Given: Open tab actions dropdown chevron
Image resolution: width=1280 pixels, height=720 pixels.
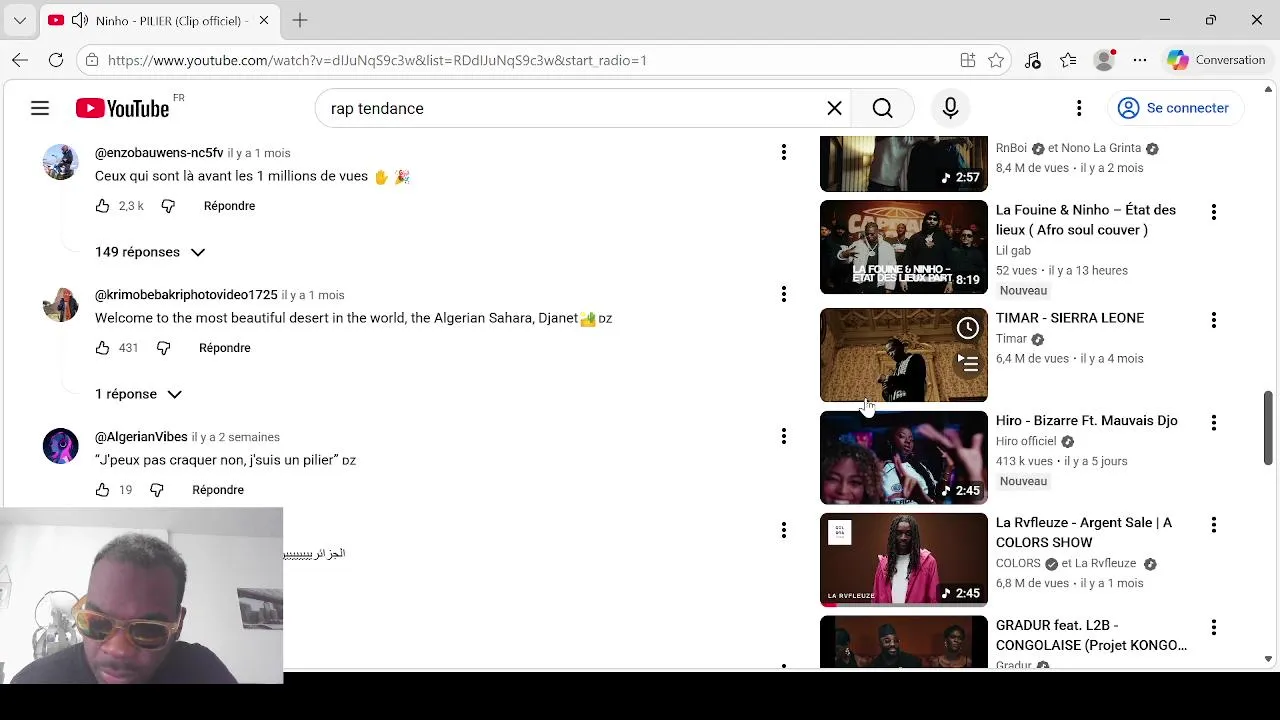Looking at the screenshot, I should point(20,20).
